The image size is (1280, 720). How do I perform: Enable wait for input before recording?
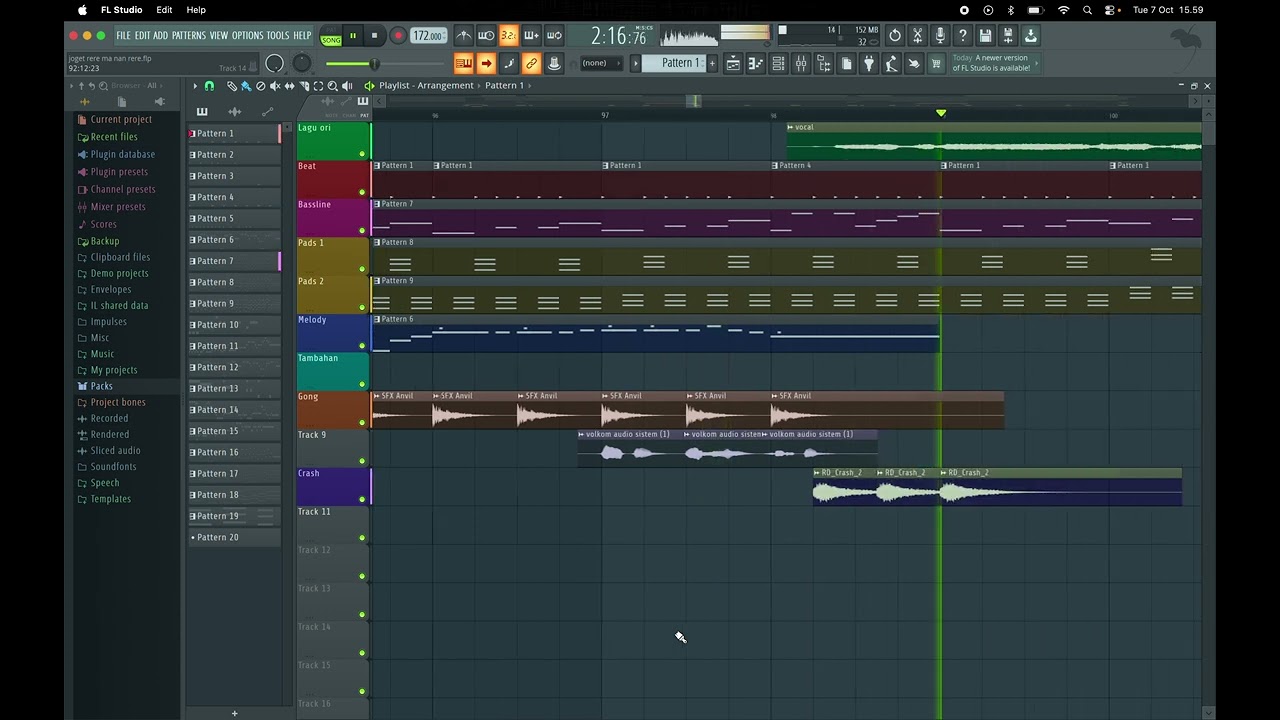point(486,36)
